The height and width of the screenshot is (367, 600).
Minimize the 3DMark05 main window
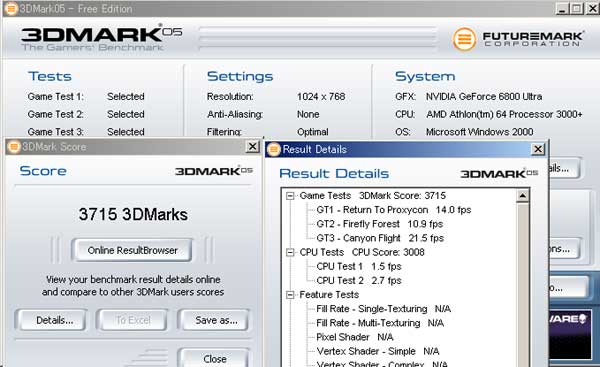561,8
